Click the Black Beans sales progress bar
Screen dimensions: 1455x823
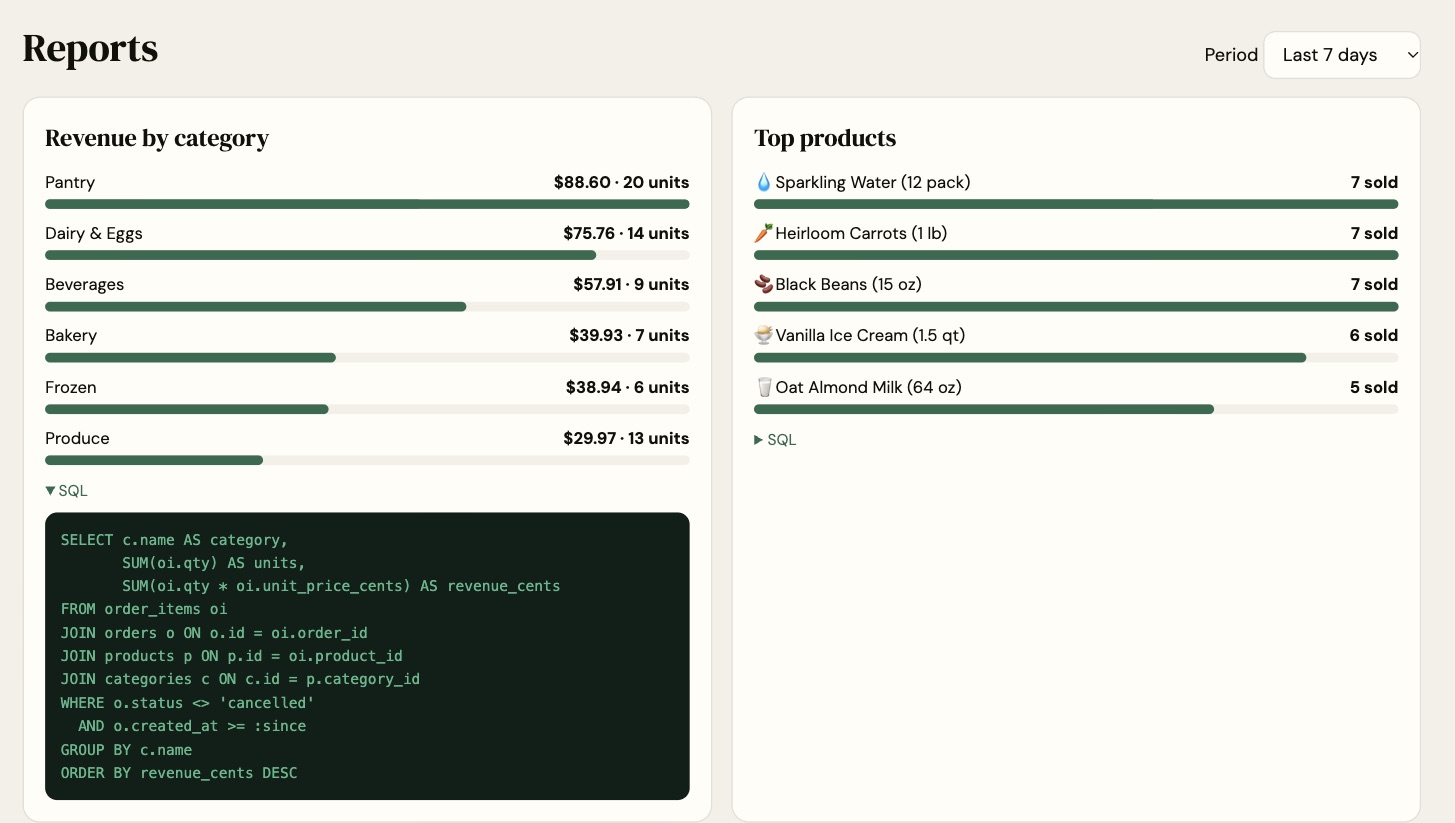click(1076, 306)
